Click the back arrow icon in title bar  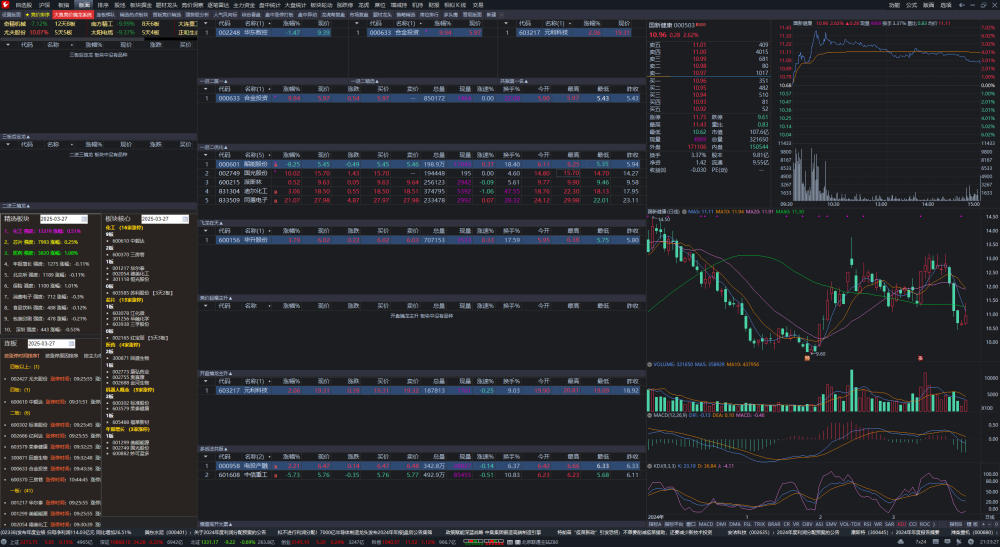pos(962,4)
